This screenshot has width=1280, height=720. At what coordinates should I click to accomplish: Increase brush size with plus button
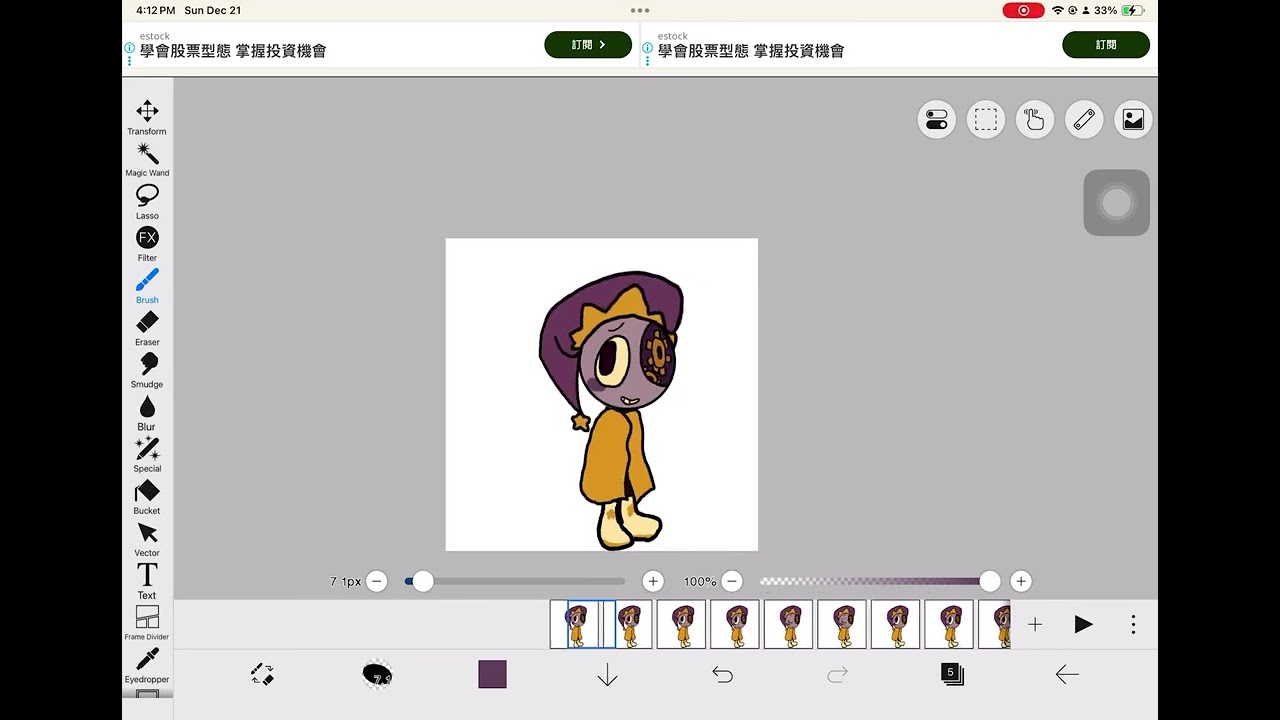[x=653, y=581]
